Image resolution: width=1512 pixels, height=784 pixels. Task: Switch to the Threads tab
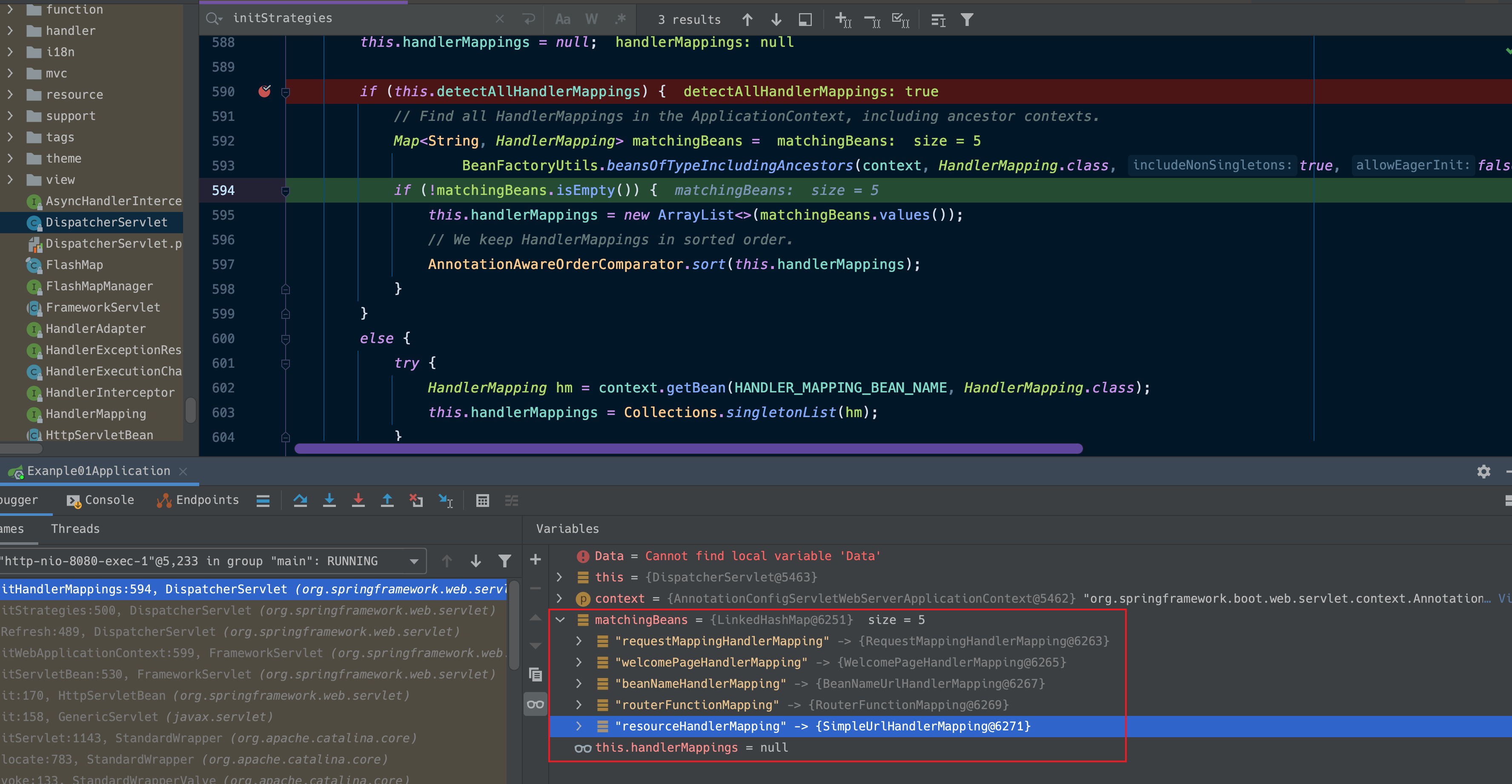(75, 529)
